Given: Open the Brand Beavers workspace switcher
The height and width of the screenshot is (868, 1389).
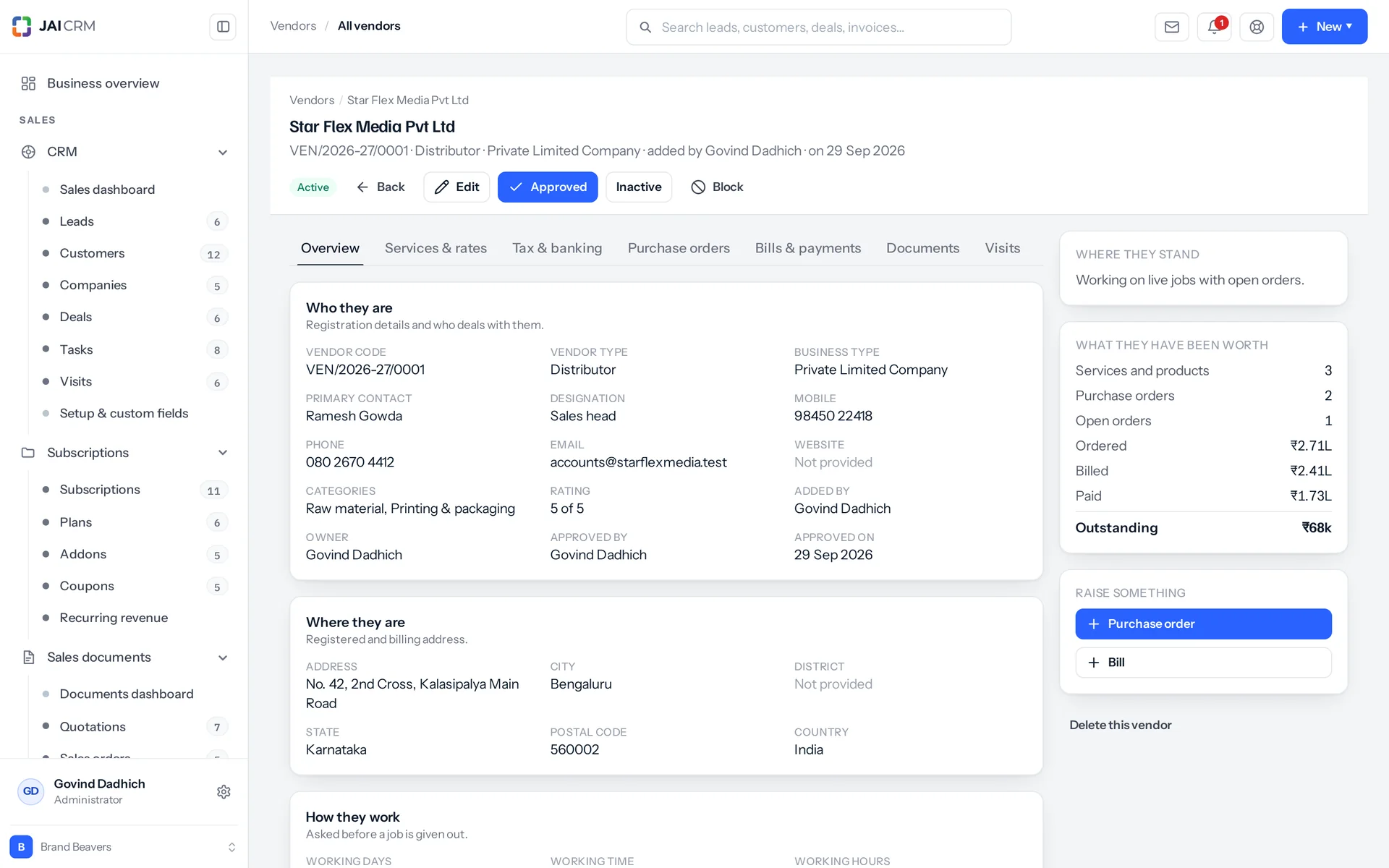Looking at the screenshot, I should [x=123, y=847].
